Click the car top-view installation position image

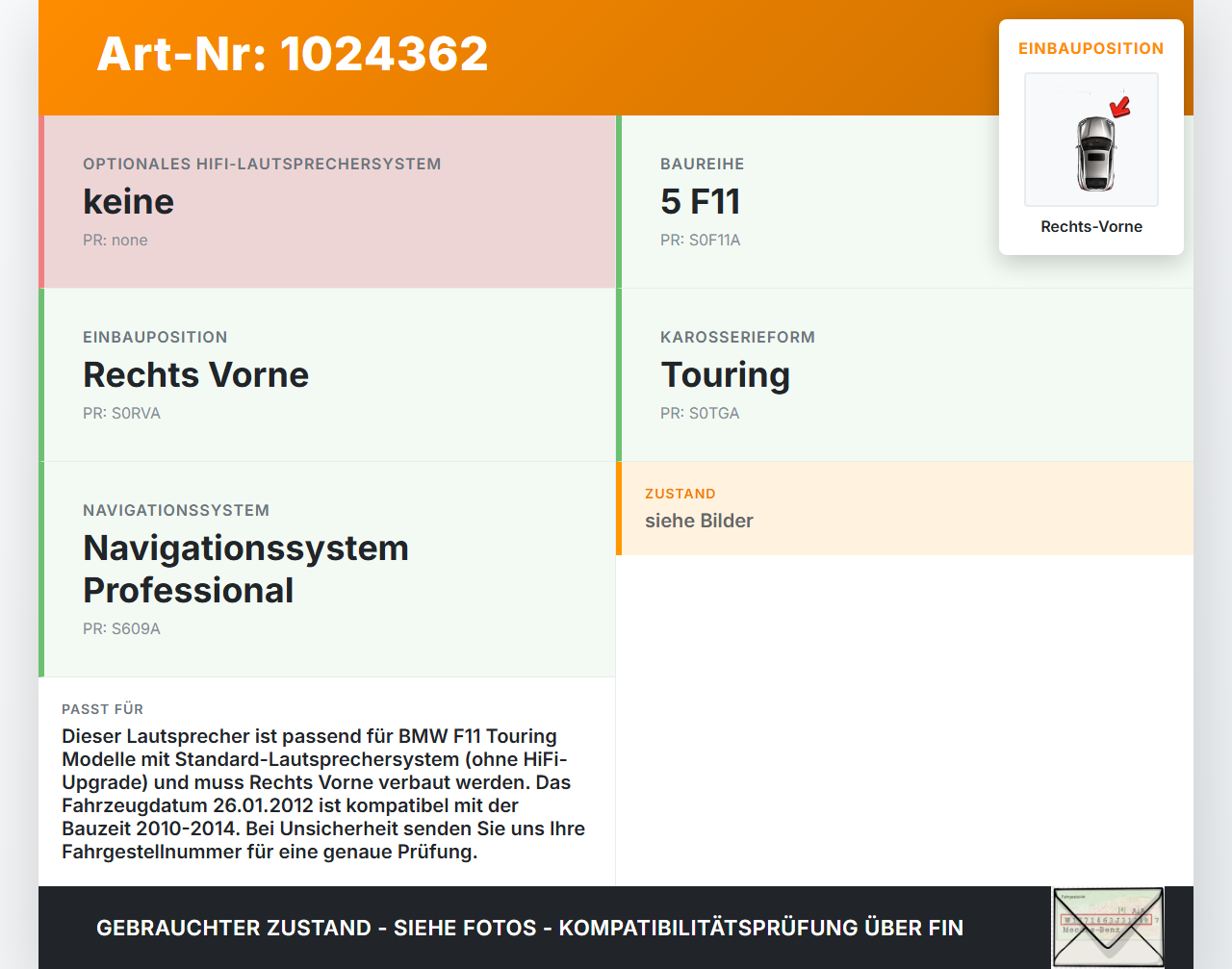(1091, 140)
